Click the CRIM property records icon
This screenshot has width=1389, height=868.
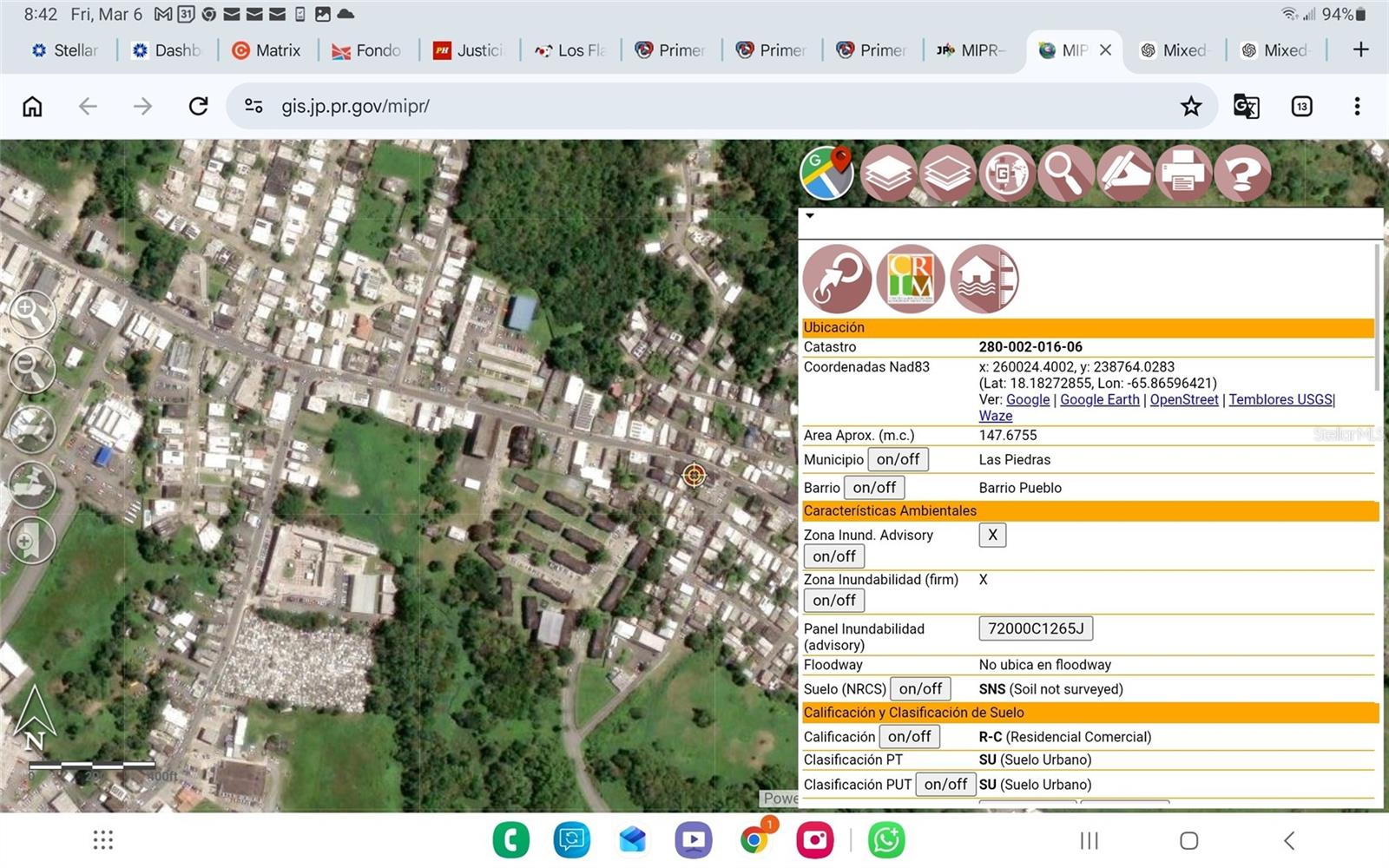[910, 279]
